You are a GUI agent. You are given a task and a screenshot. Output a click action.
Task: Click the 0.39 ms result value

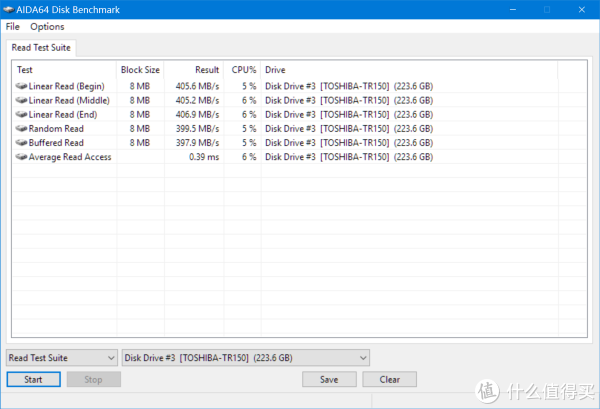pos(204,157)
